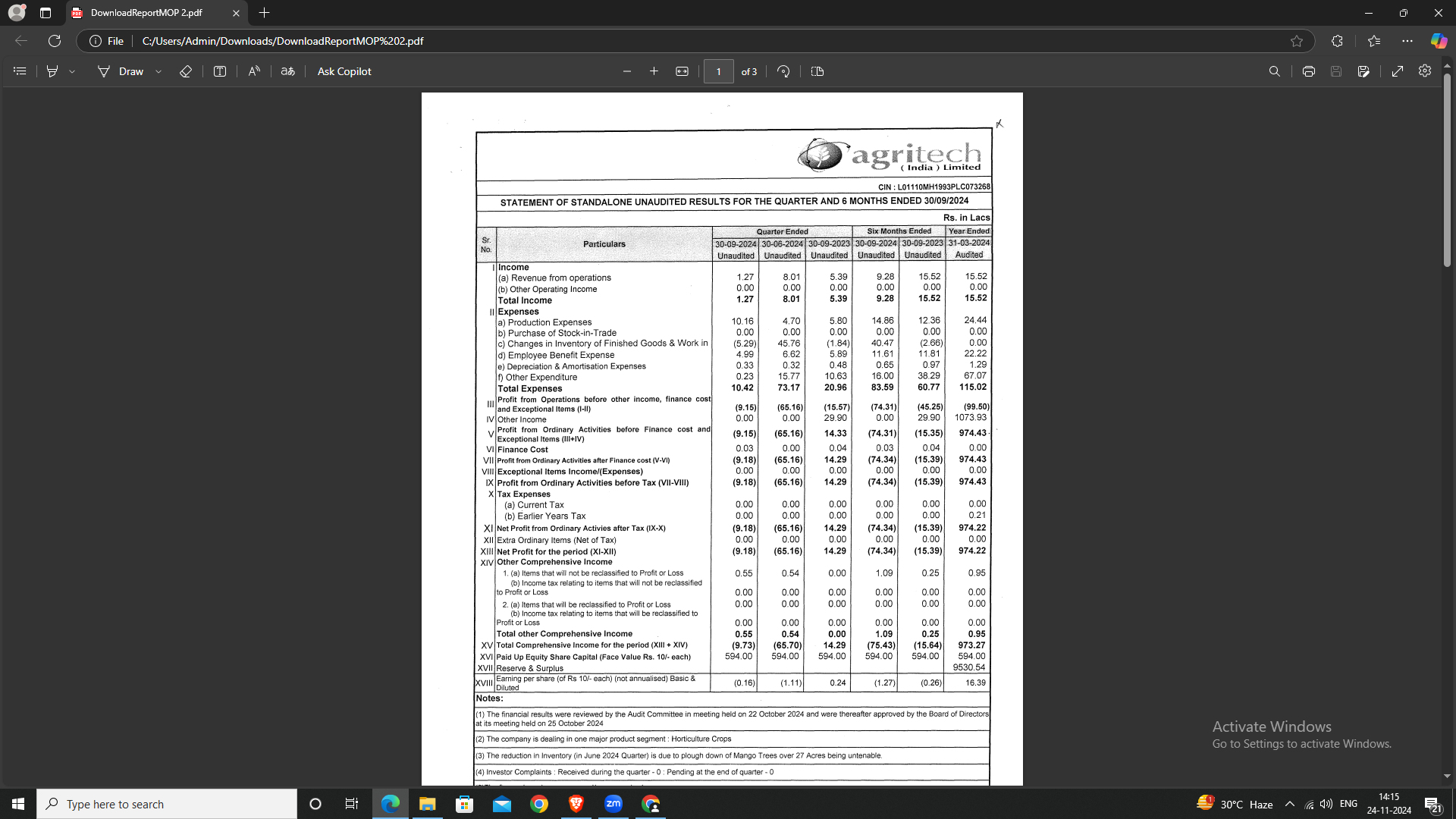Image resolution: width=1456 pixels, height=819 pixels.
Task: Print the PDF document
Action: click(1309, 71)
